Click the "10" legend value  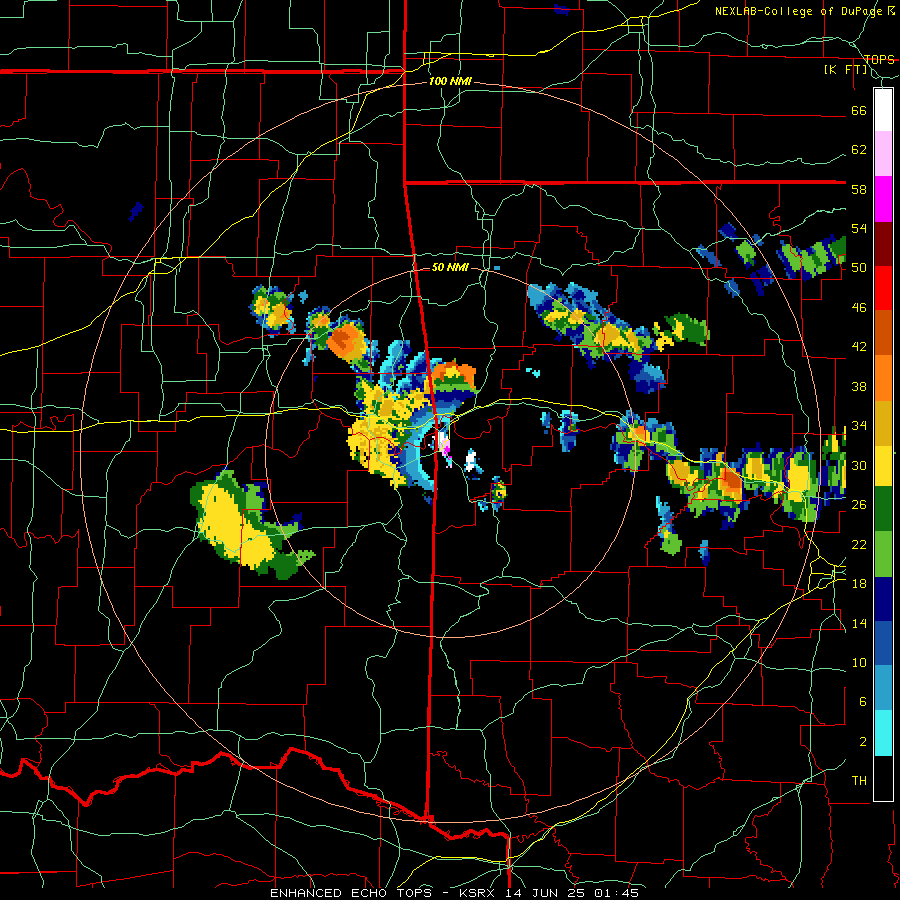click(x=859, y=662)
